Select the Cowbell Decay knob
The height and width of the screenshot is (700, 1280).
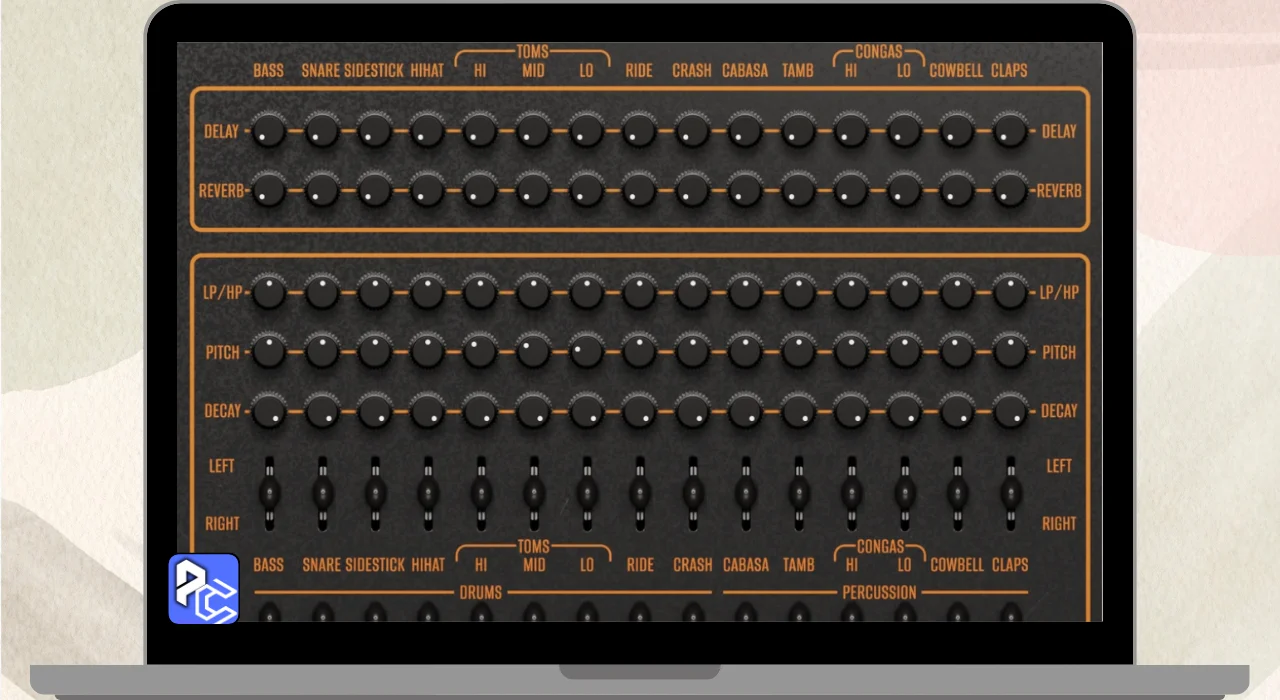tap(957, 410)
